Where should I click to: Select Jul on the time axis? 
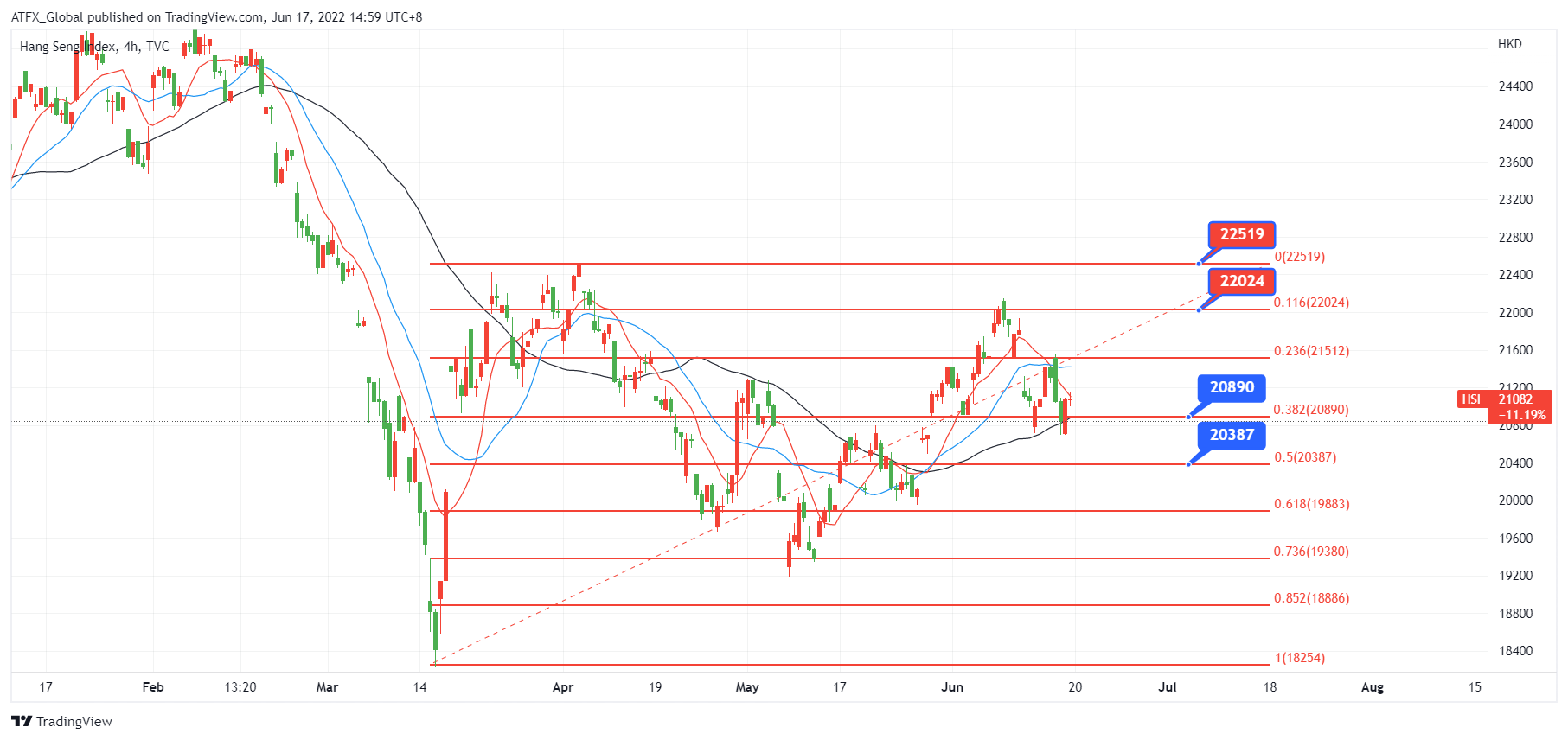[1168, 687]
